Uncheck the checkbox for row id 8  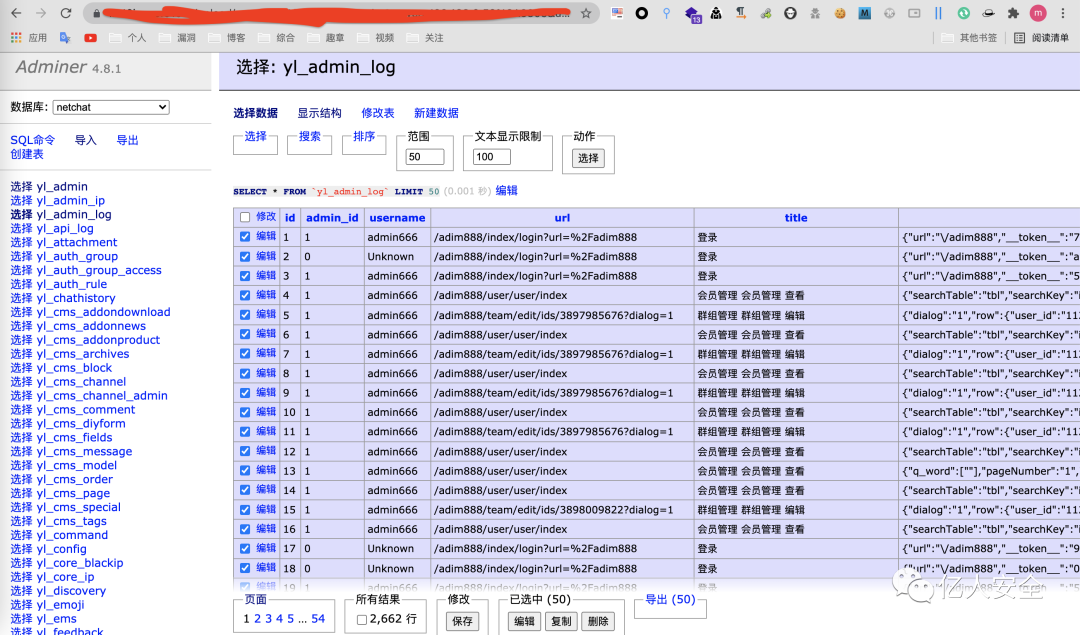pos(245,373)
